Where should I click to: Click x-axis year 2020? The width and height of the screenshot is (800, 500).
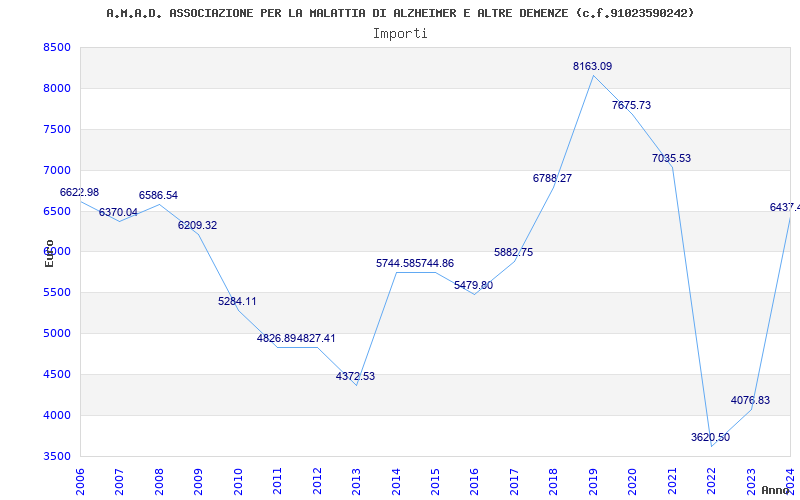point(633,482)
